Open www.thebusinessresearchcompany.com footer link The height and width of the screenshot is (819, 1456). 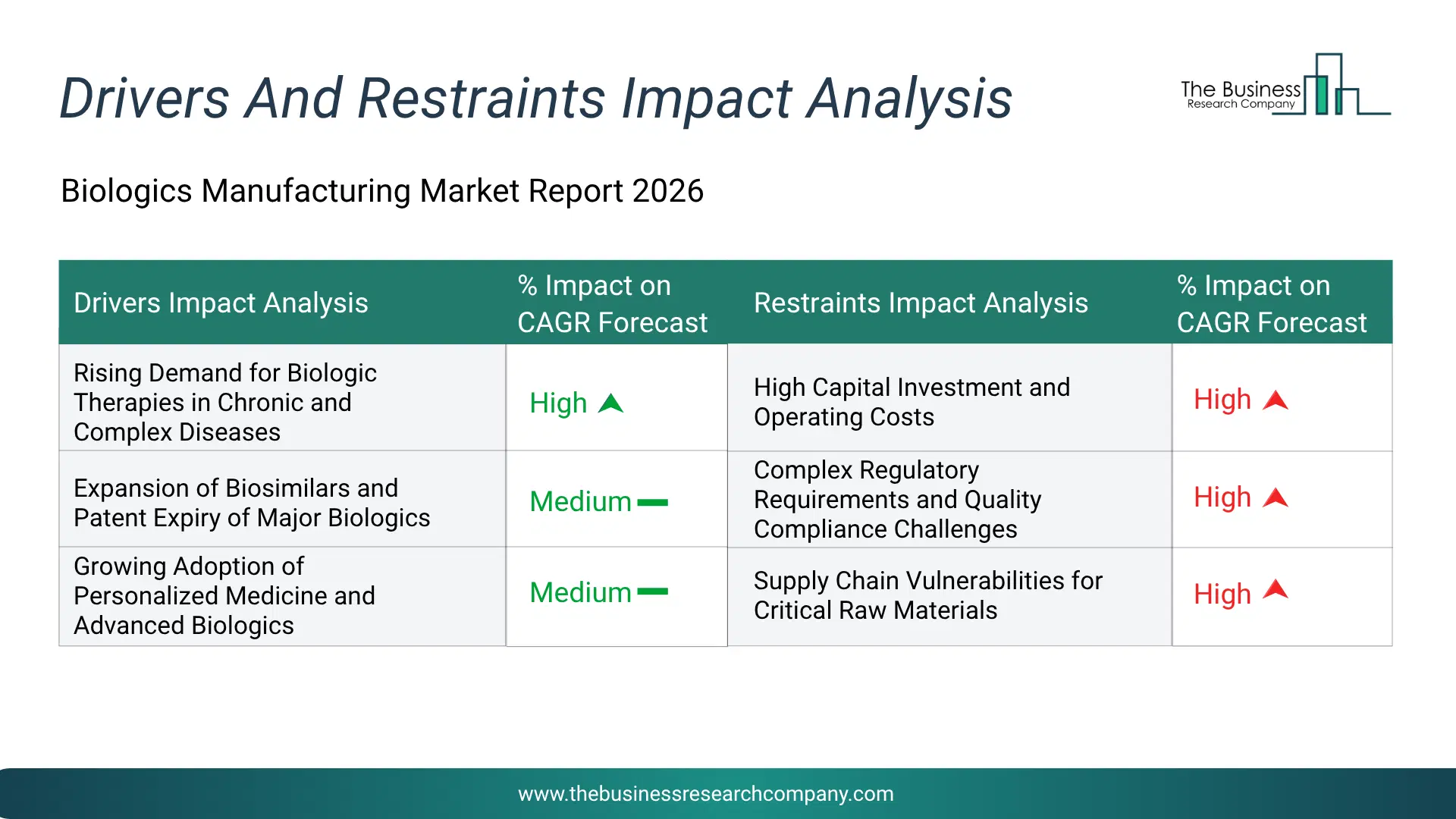[705, 794]
